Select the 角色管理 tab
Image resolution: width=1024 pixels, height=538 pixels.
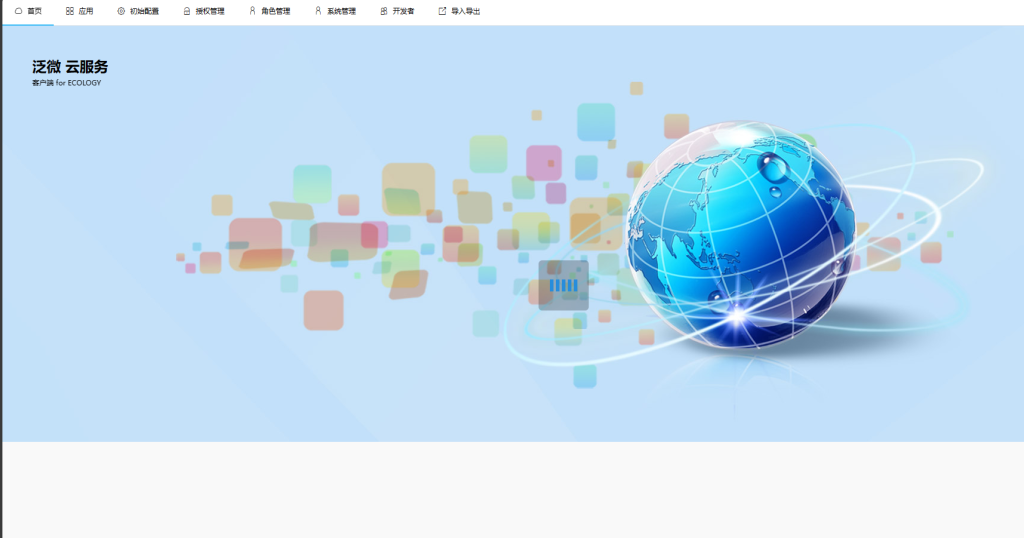269,11
